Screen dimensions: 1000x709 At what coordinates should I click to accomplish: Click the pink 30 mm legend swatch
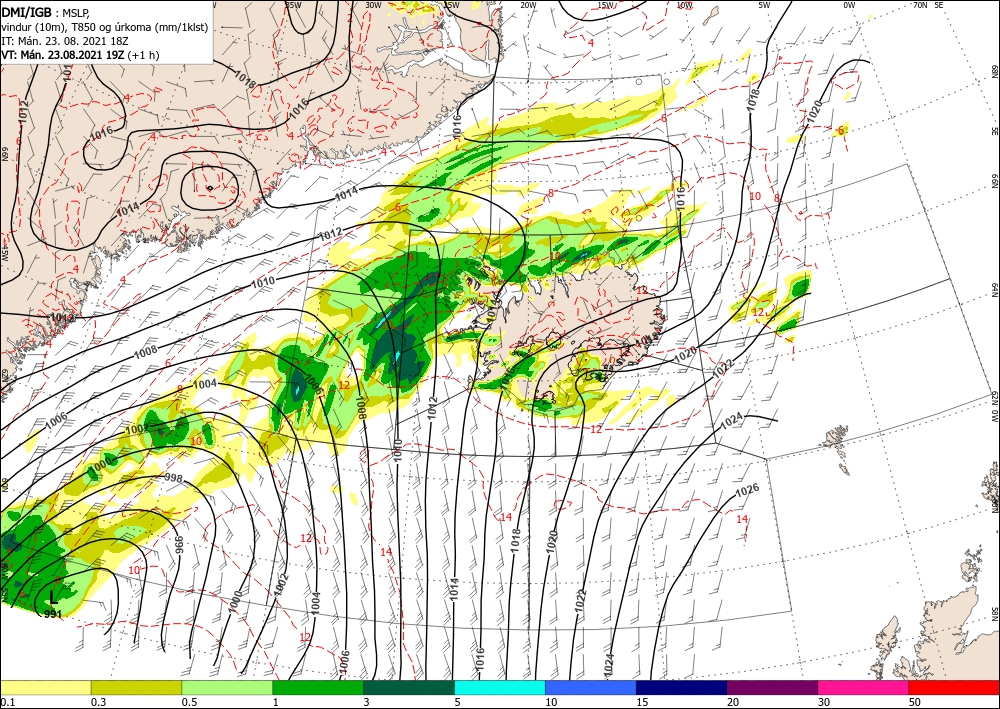pos(864,688)
